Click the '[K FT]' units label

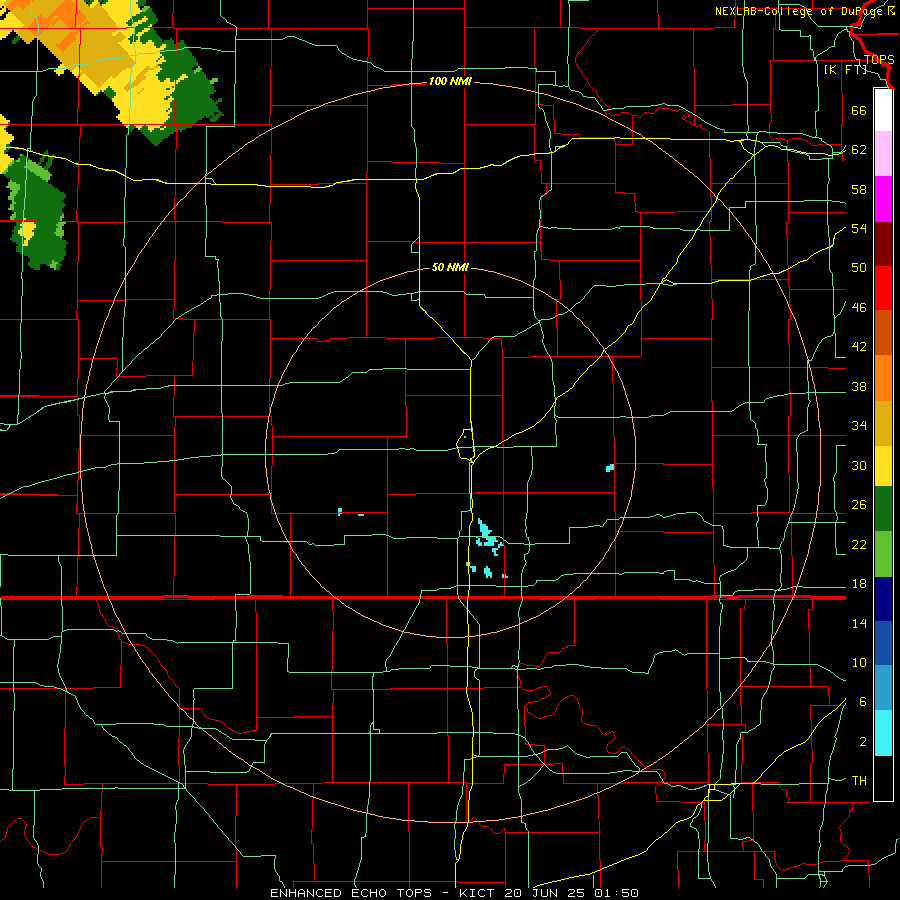pos(845,70)
